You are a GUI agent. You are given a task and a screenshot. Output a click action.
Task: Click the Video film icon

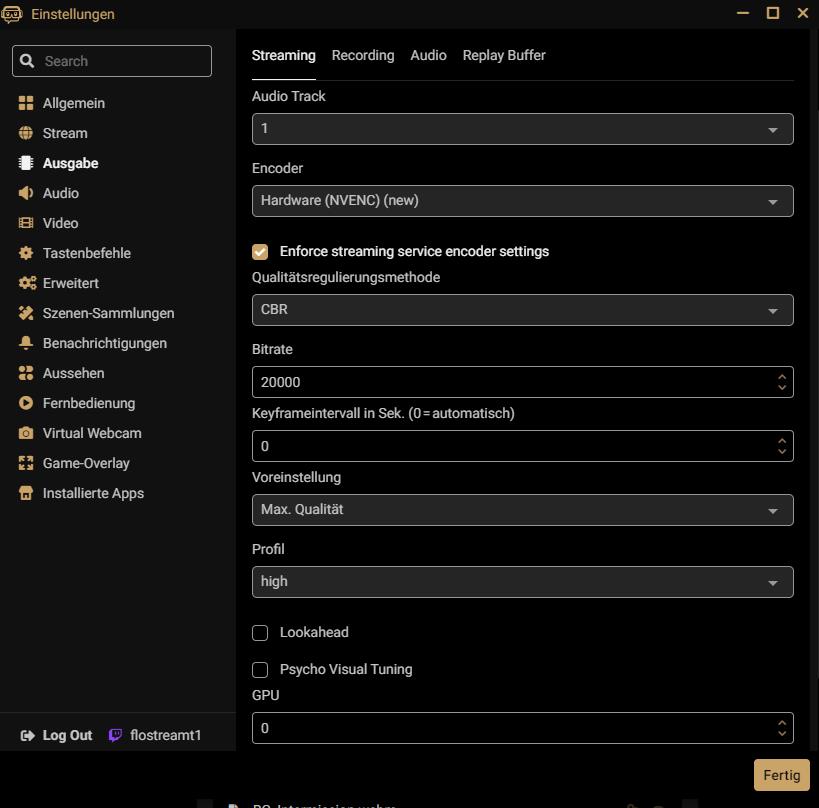coord(26,223)
